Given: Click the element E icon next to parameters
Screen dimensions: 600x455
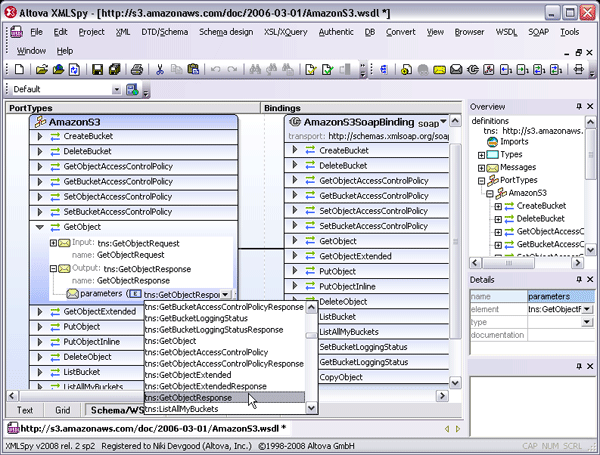Looking at the screenshot, I should [135, 294].
